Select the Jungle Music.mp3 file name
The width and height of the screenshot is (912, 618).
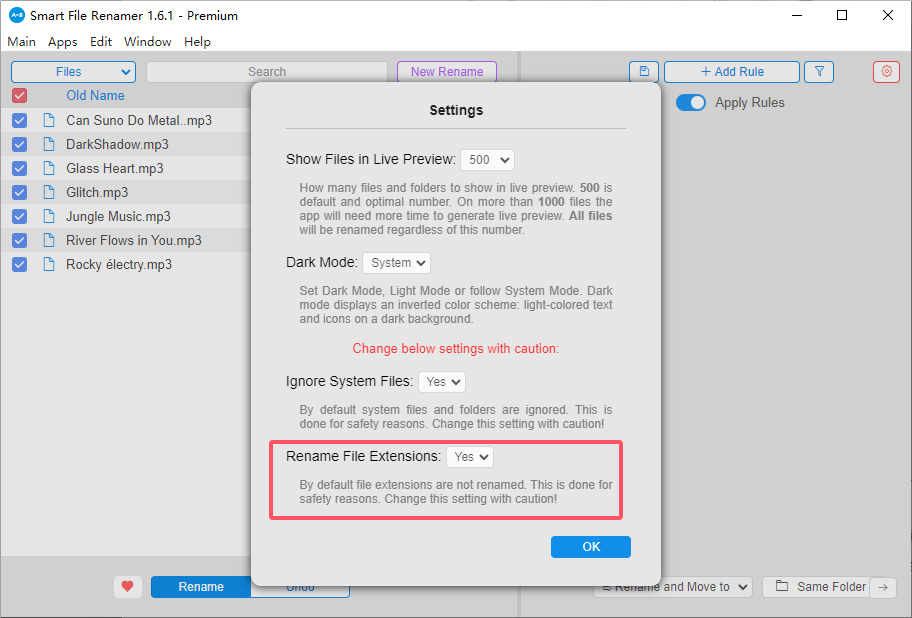click(118, 216)
